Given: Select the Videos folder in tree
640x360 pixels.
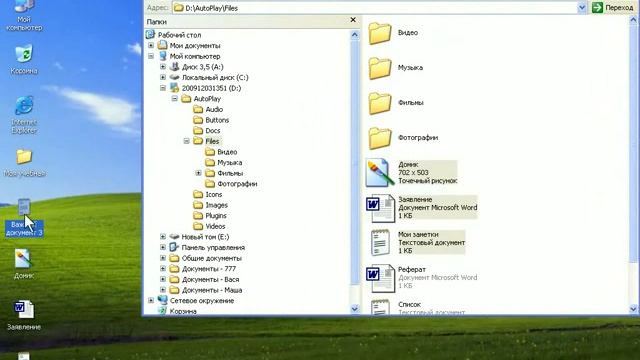Looking at the screenshot, I should pyautogui.click(x=215, y=226).
